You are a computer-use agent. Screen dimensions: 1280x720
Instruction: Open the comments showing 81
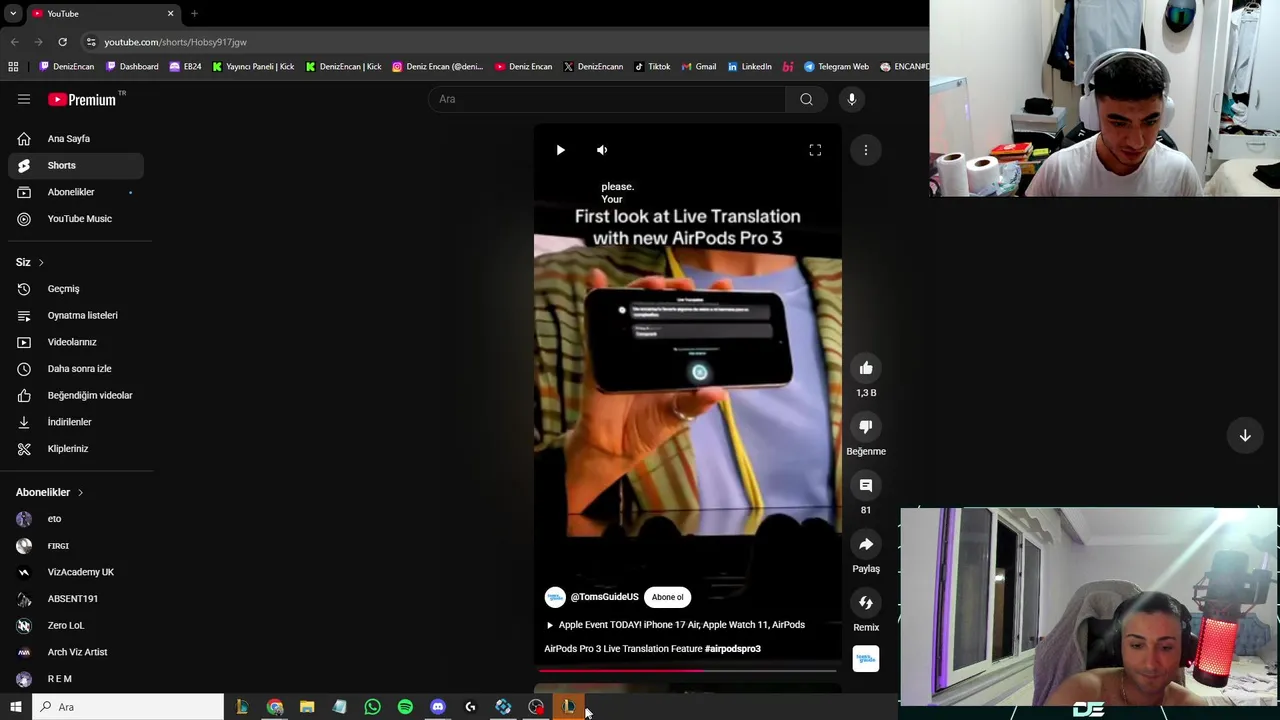tap(866, 486)
